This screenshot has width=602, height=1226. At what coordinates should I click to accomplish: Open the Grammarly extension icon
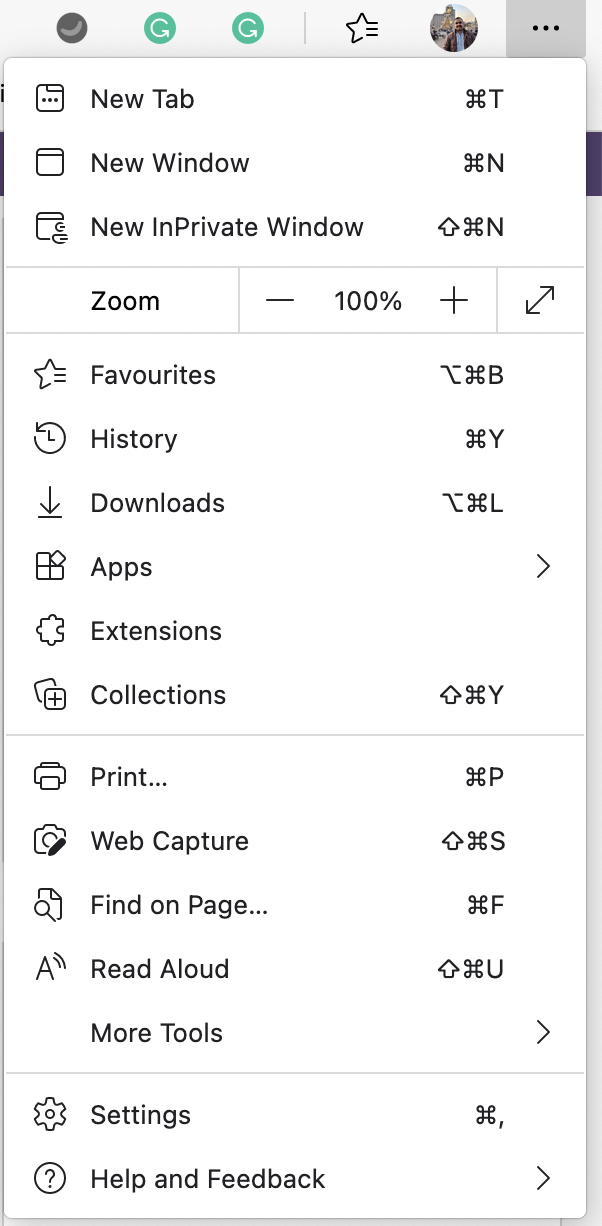coord(160,27)
